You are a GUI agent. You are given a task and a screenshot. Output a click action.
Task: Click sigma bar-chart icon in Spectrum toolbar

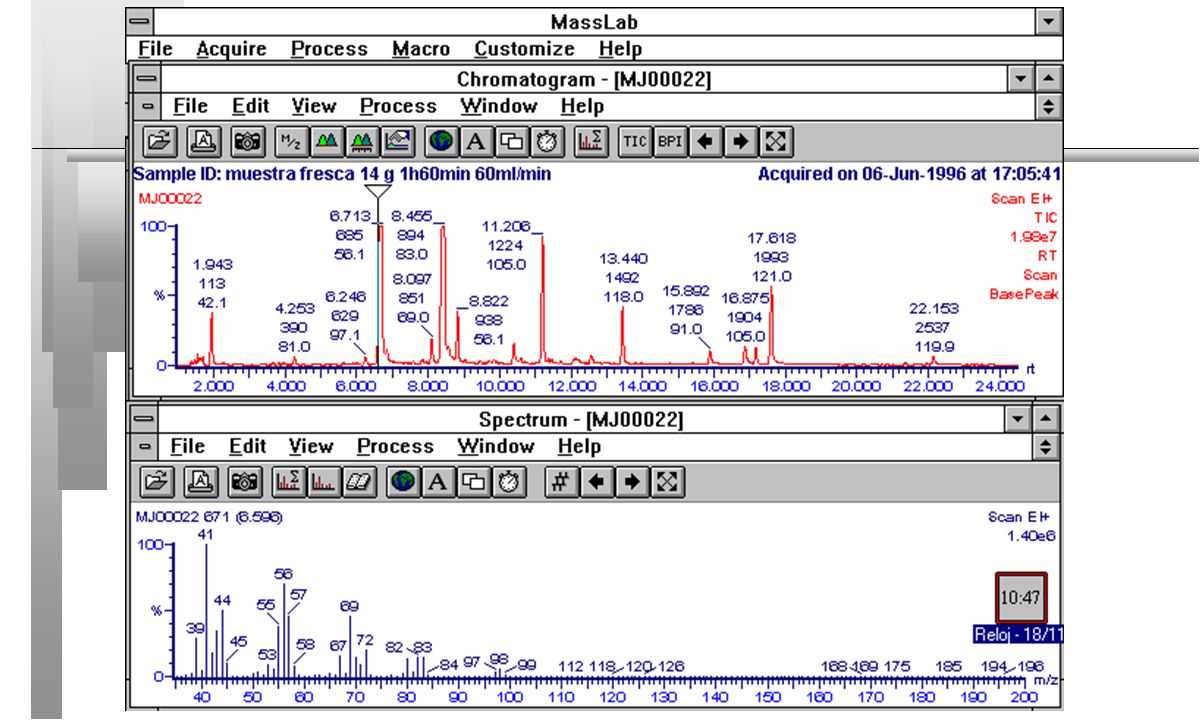pyautogui.click(x=291, y=482)
